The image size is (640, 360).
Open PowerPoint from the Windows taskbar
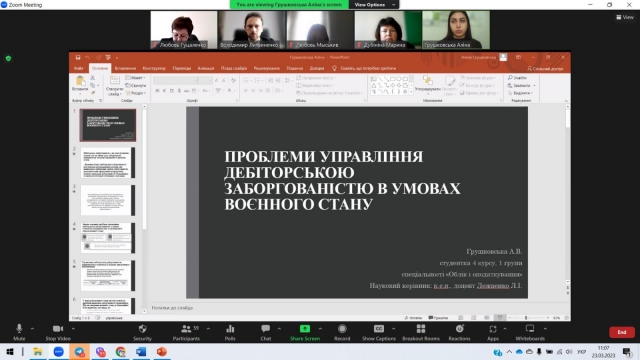click(x=162, y=351)
